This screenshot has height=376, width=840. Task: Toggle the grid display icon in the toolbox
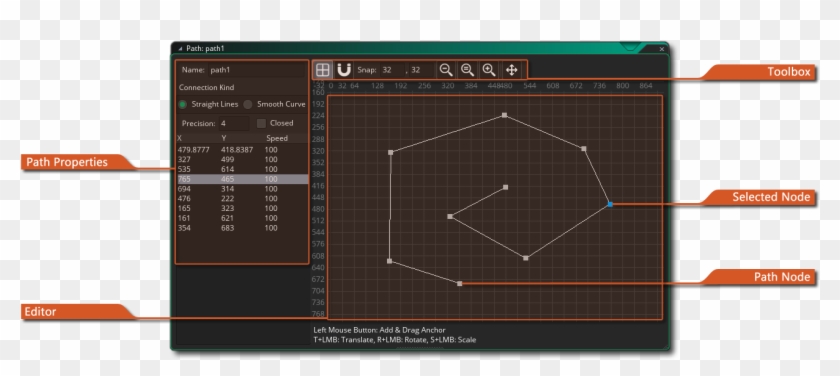322,70
